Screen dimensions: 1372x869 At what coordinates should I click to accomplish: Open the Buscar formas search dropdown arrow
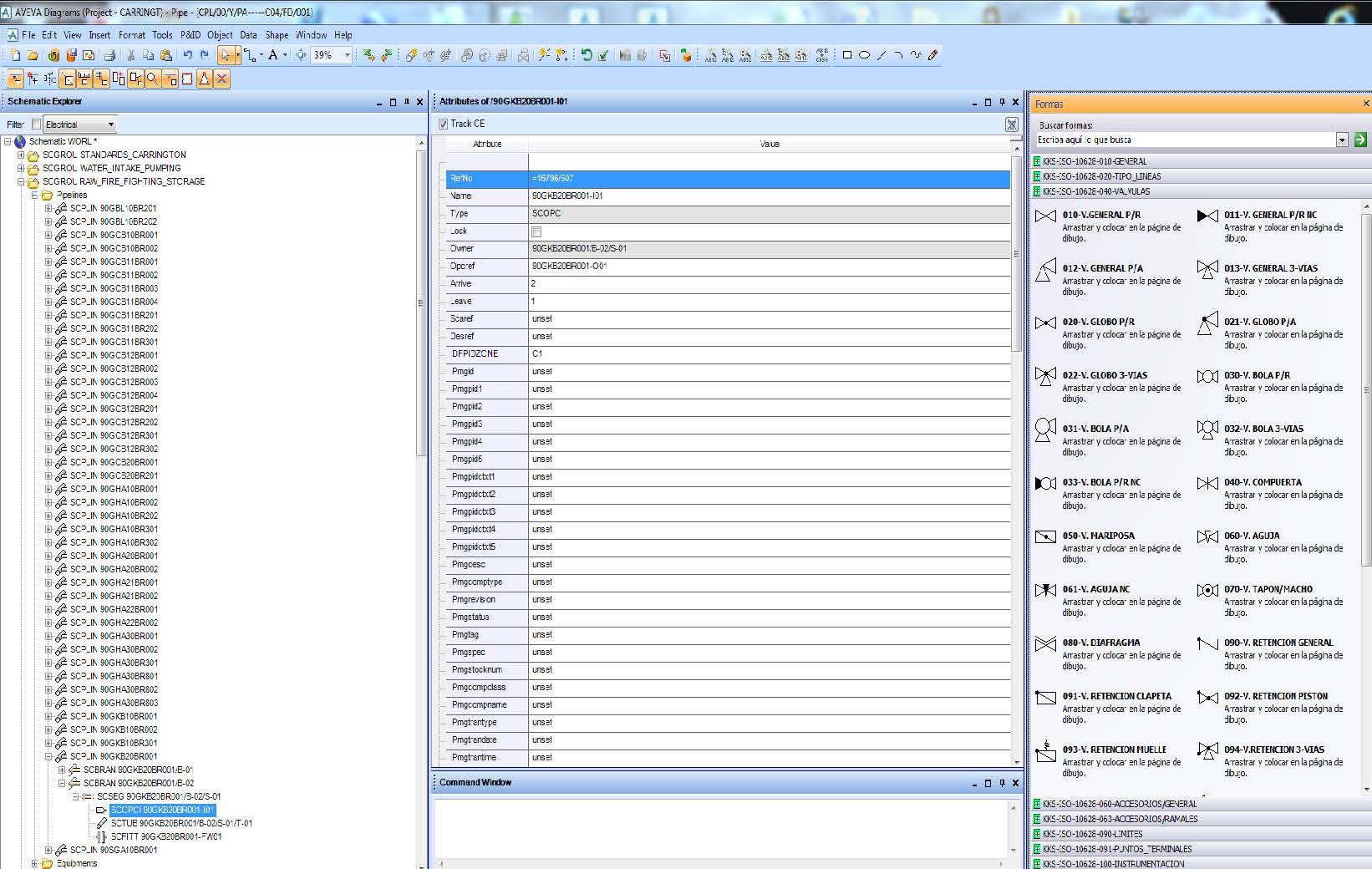click(x=1342, y=140)
